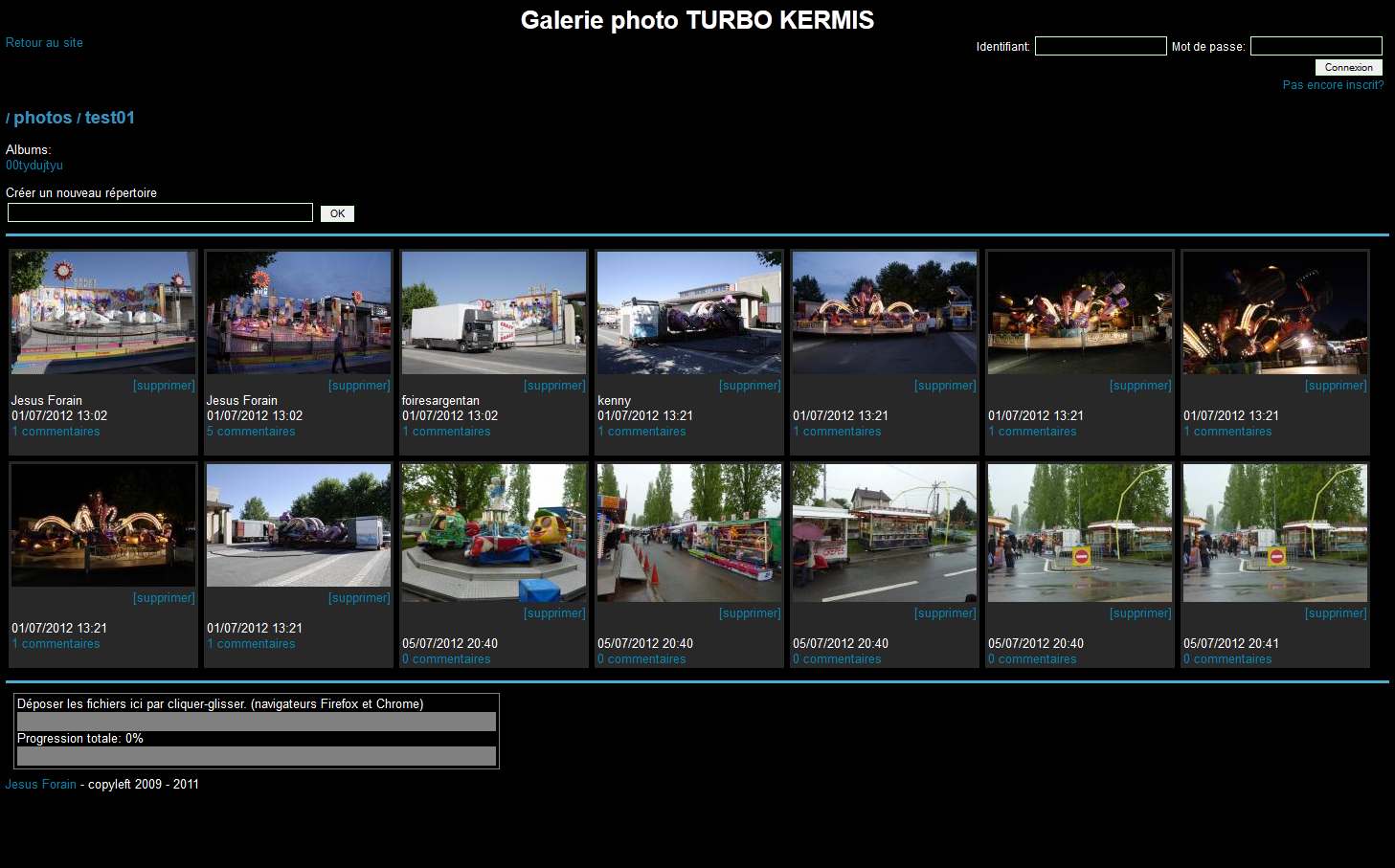This screenshot has width=1395, height=868.
Task: Focus the Identifiant input field
Action: tap(1101, 46)
